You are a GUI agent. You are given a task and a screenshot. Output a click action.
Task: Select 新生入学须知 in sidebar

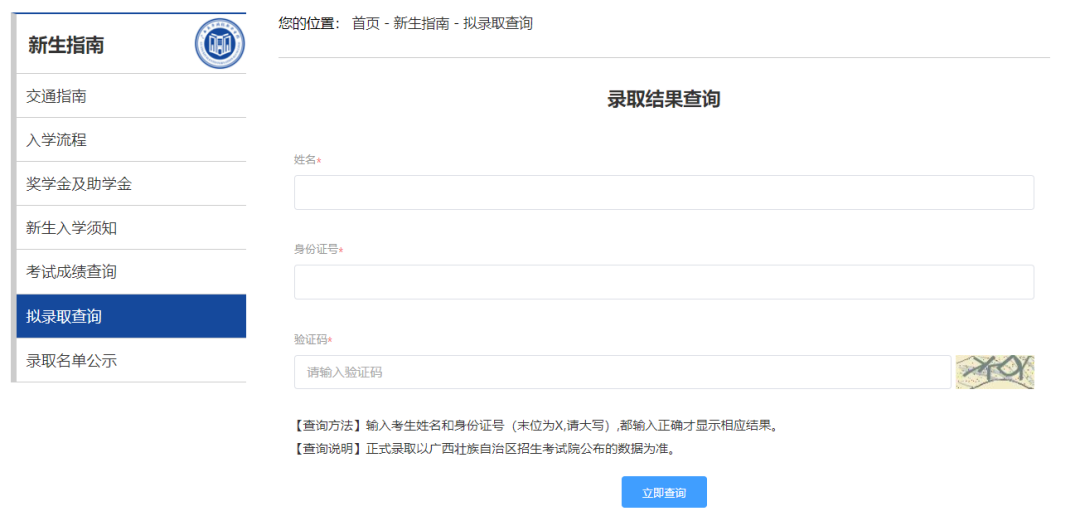(x=131, y=228)
